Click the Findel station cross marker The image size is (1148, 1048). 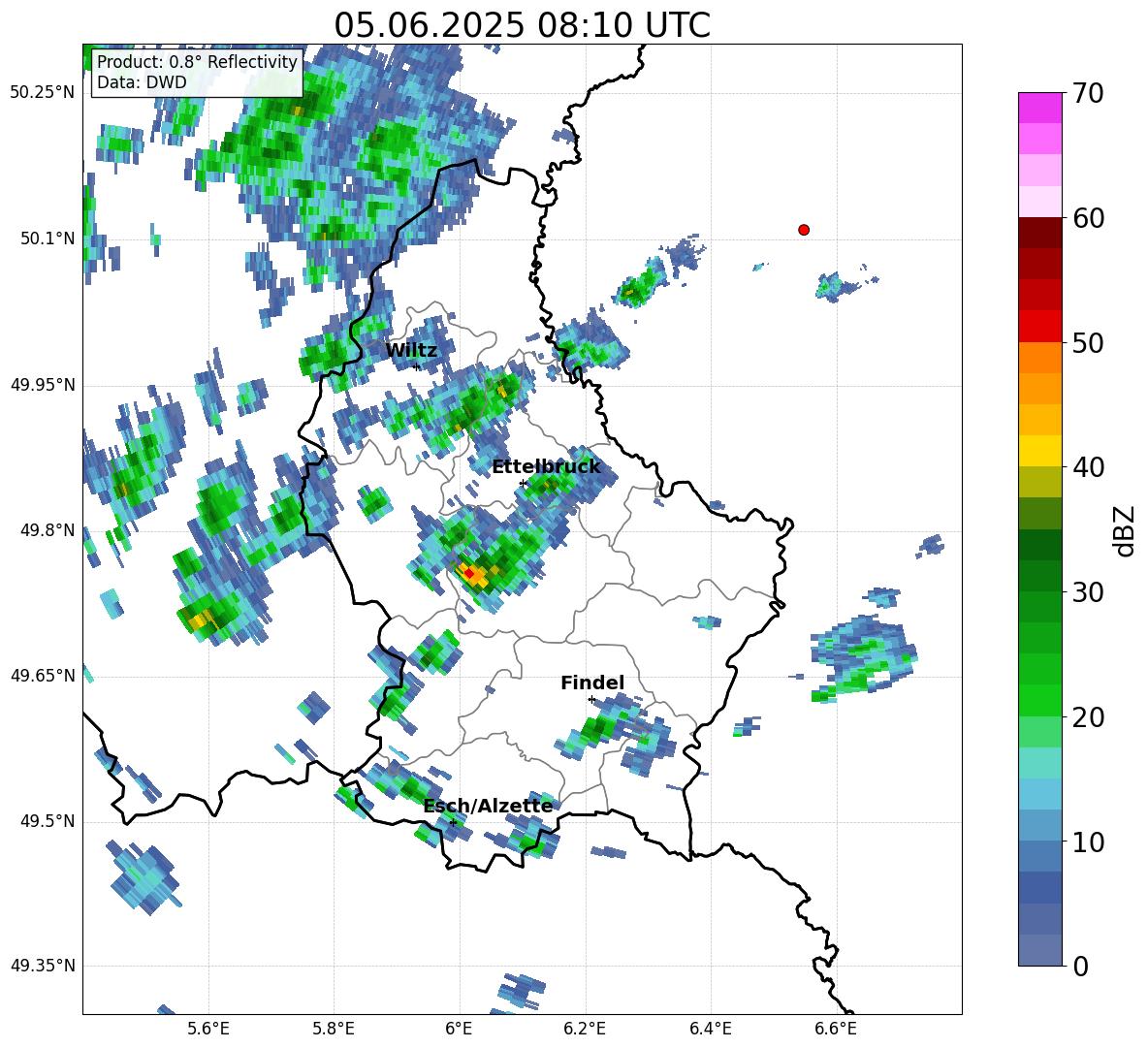[x=591, y=700]
